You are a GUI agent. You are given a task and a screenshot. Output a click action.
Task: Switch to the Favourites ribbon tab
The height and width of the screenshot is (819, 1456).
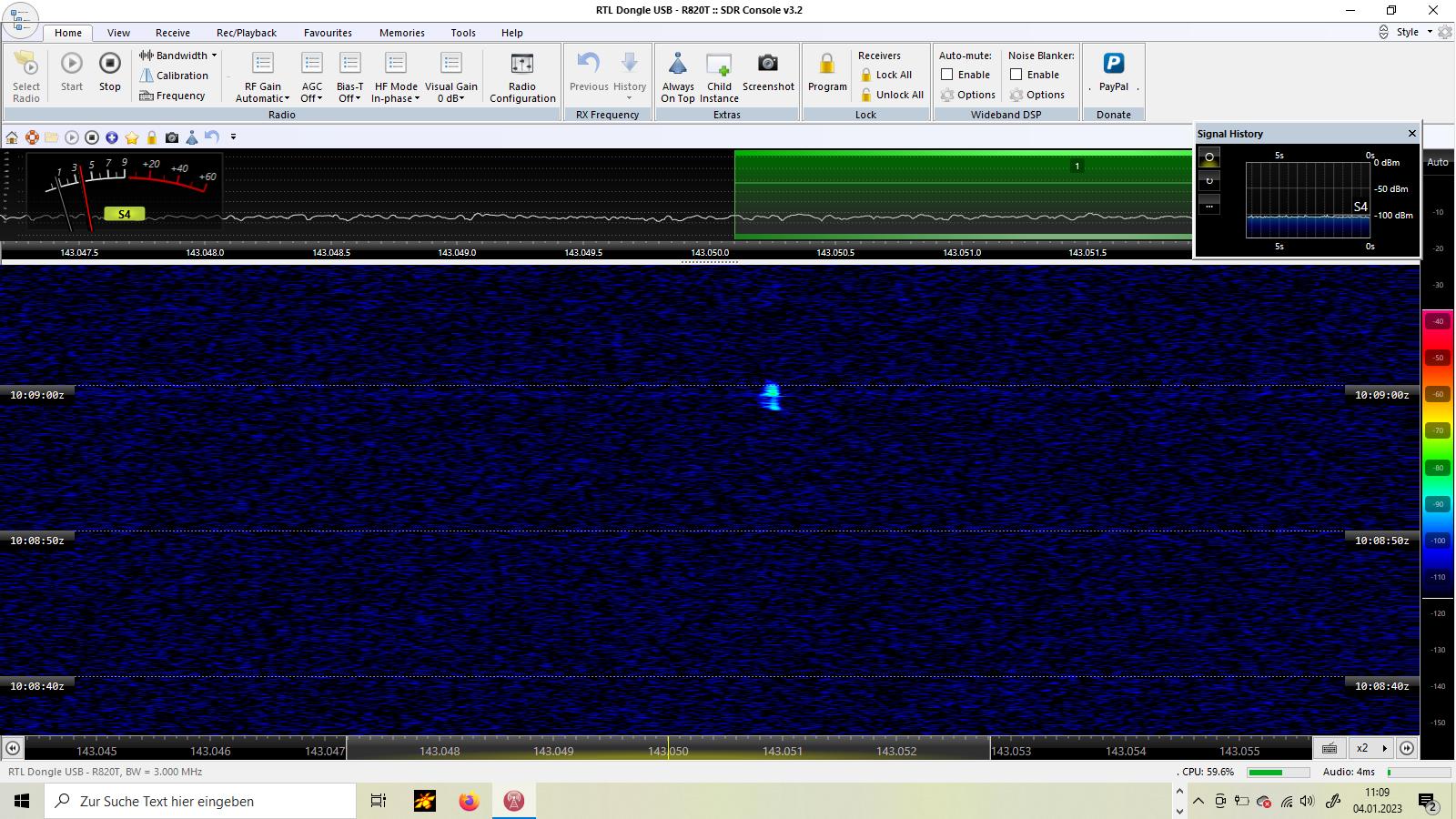(x=328, y=33)
